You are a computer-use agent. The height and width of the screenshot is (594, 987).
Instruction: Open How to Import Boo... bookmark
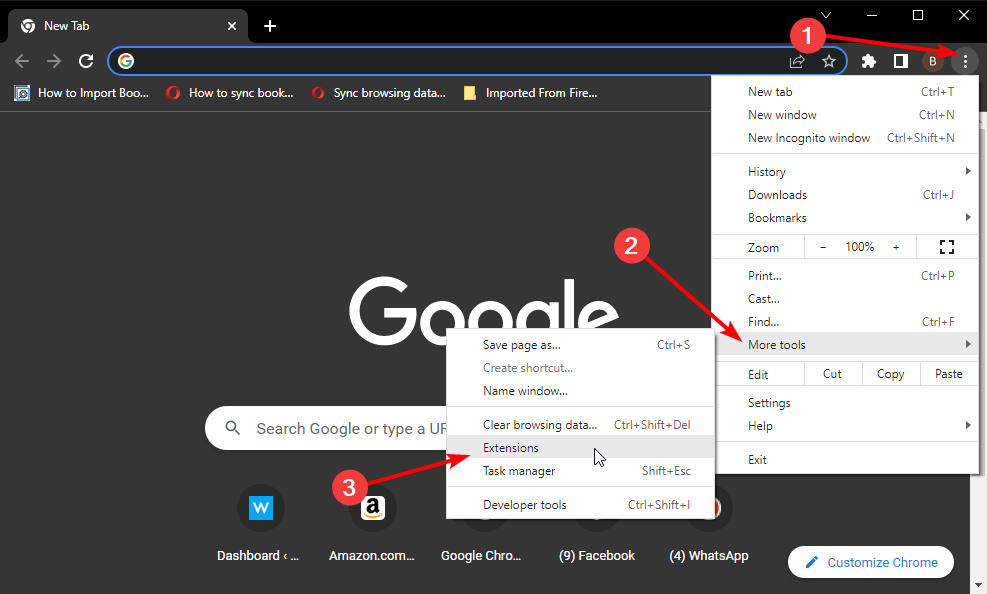(x=81, y=93)
